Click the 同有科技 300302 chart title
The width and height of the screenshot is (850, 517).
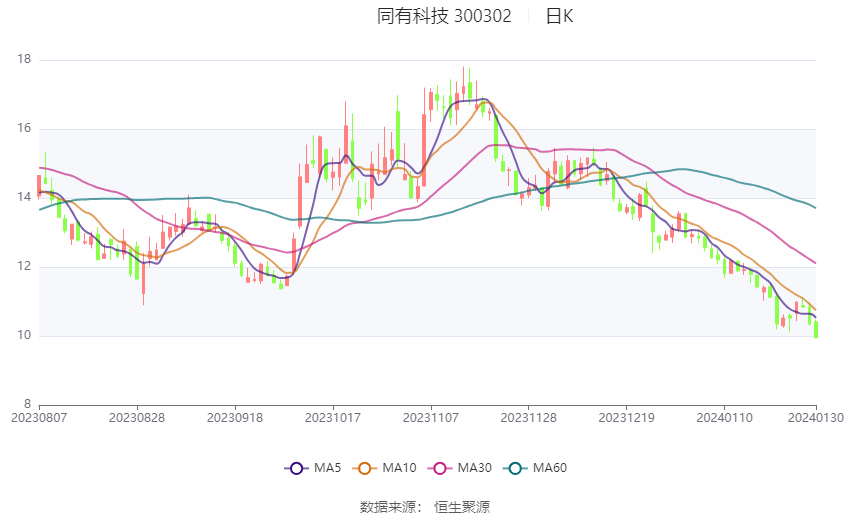[x=444, y=16]
